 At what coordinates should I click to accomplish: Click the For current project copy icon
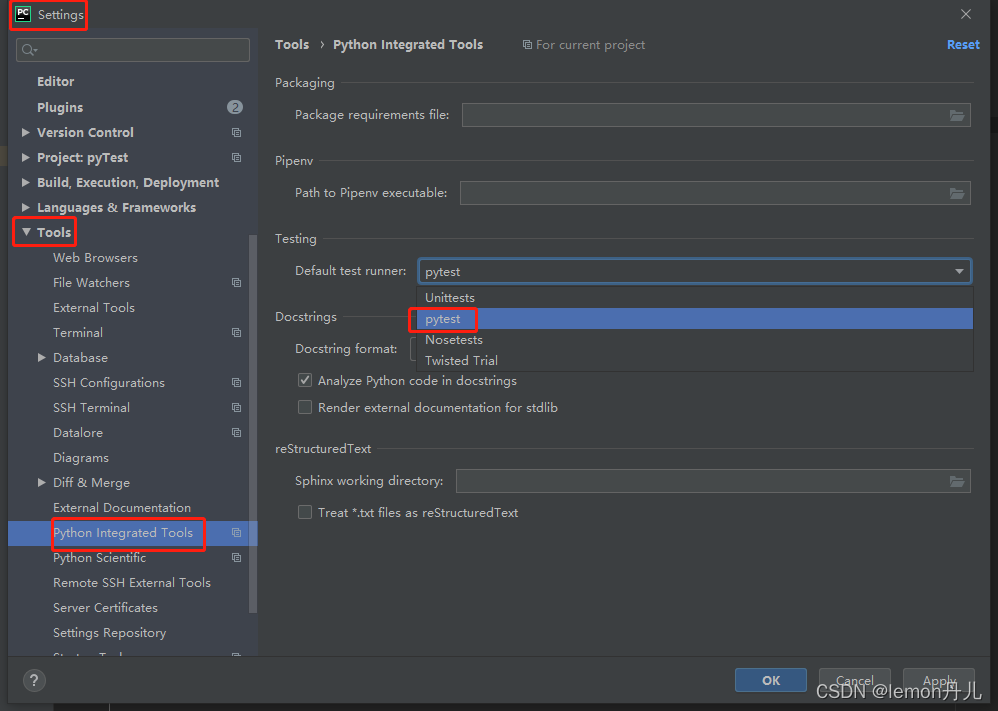coord(527,45)
